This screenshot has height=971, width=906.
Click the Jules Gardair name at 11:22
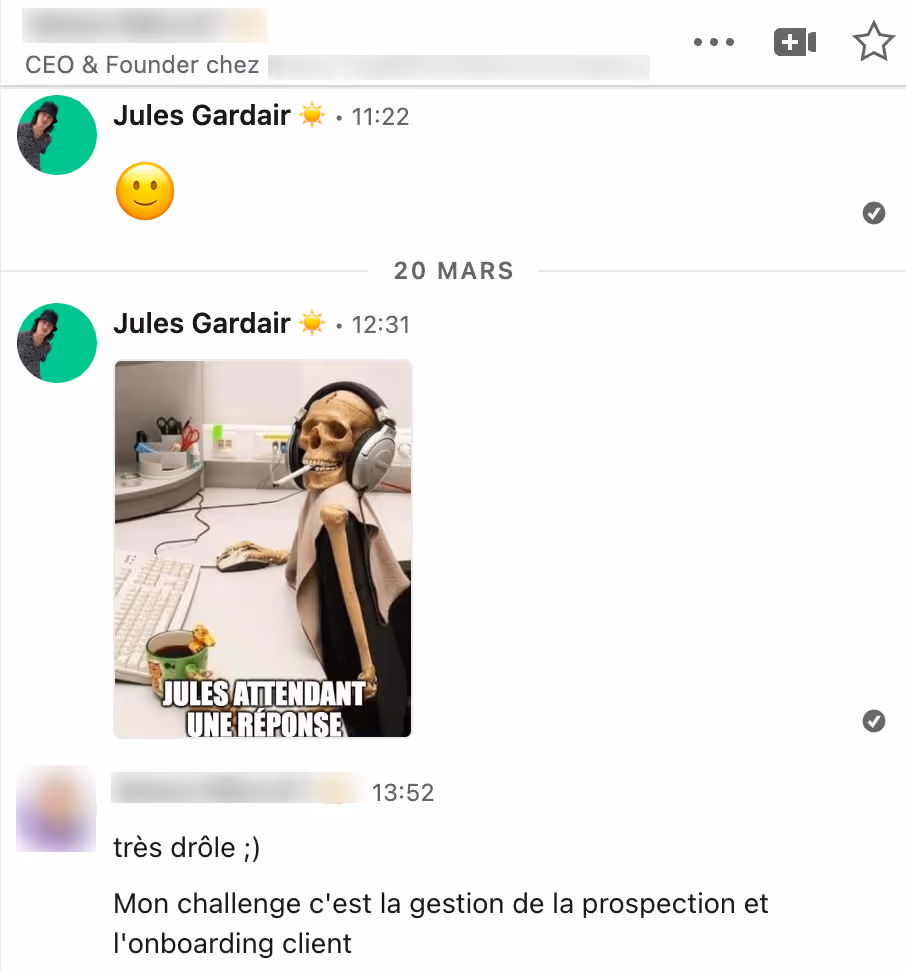click(x=202, y=116)
